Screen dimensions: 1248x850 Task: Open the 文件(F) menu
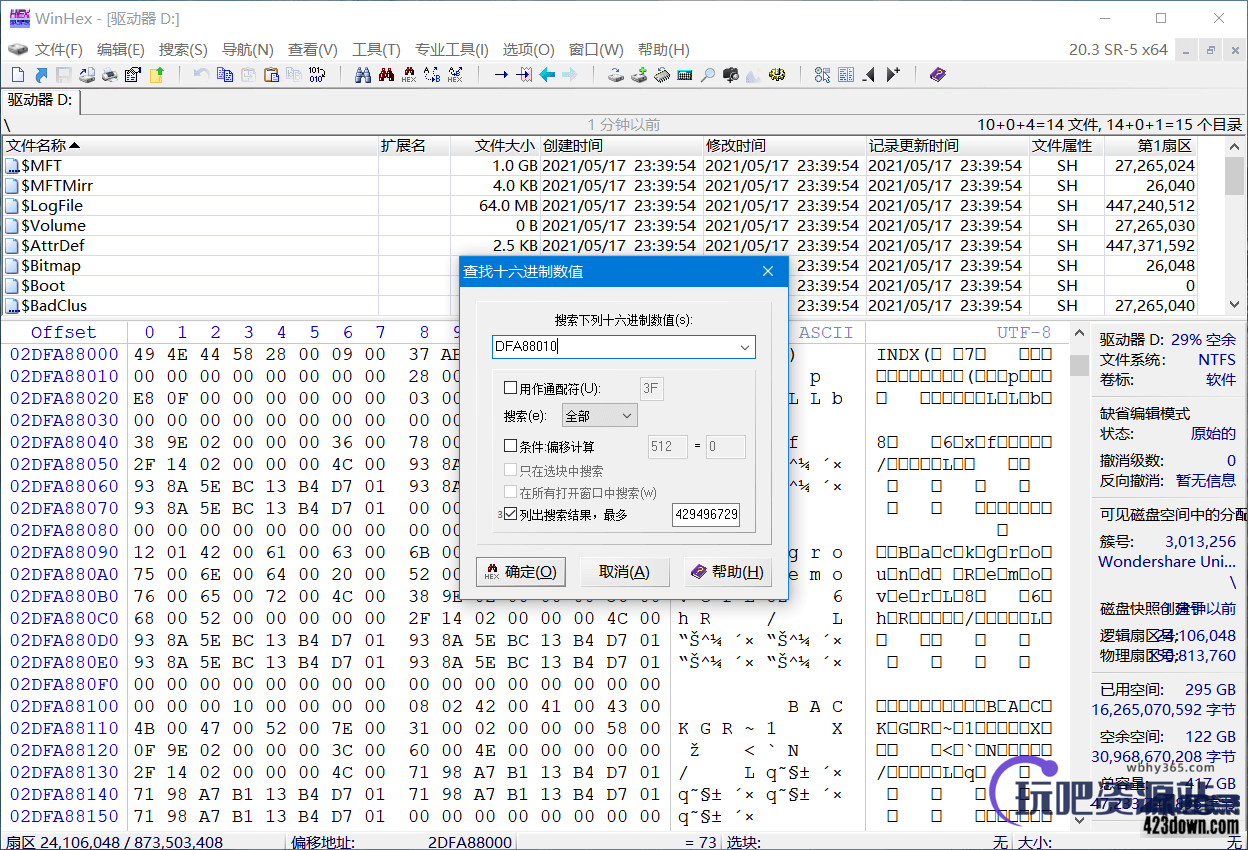tap(59, 50)
